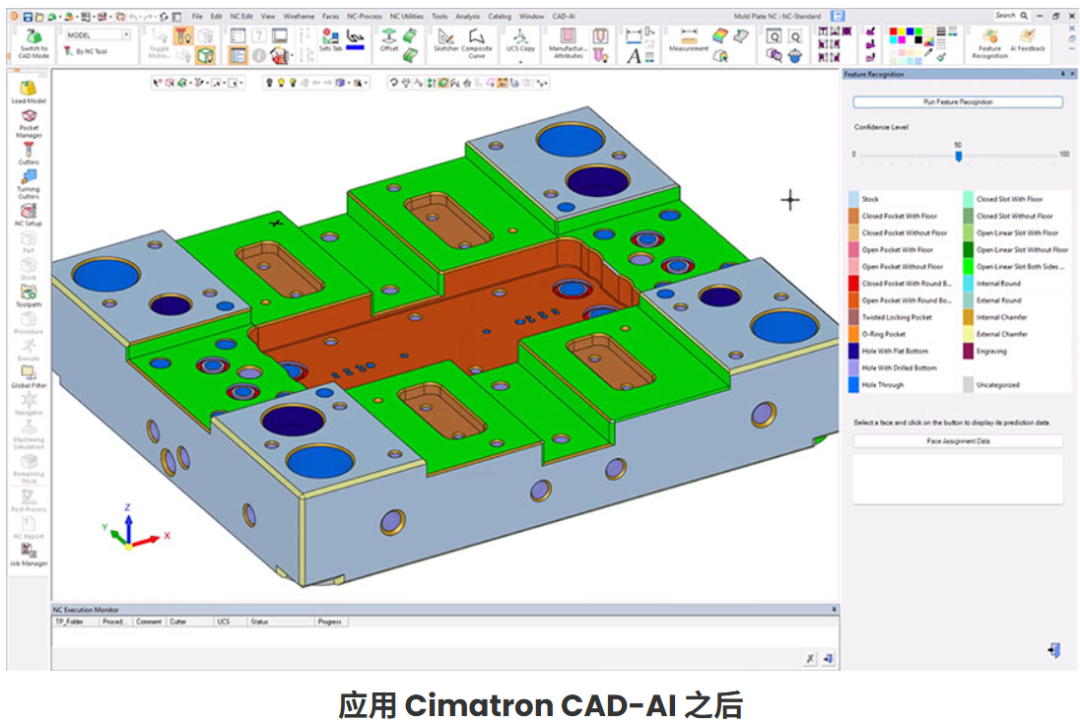Click the Feature Recognition ribbon icon

(x=990, y=36)
